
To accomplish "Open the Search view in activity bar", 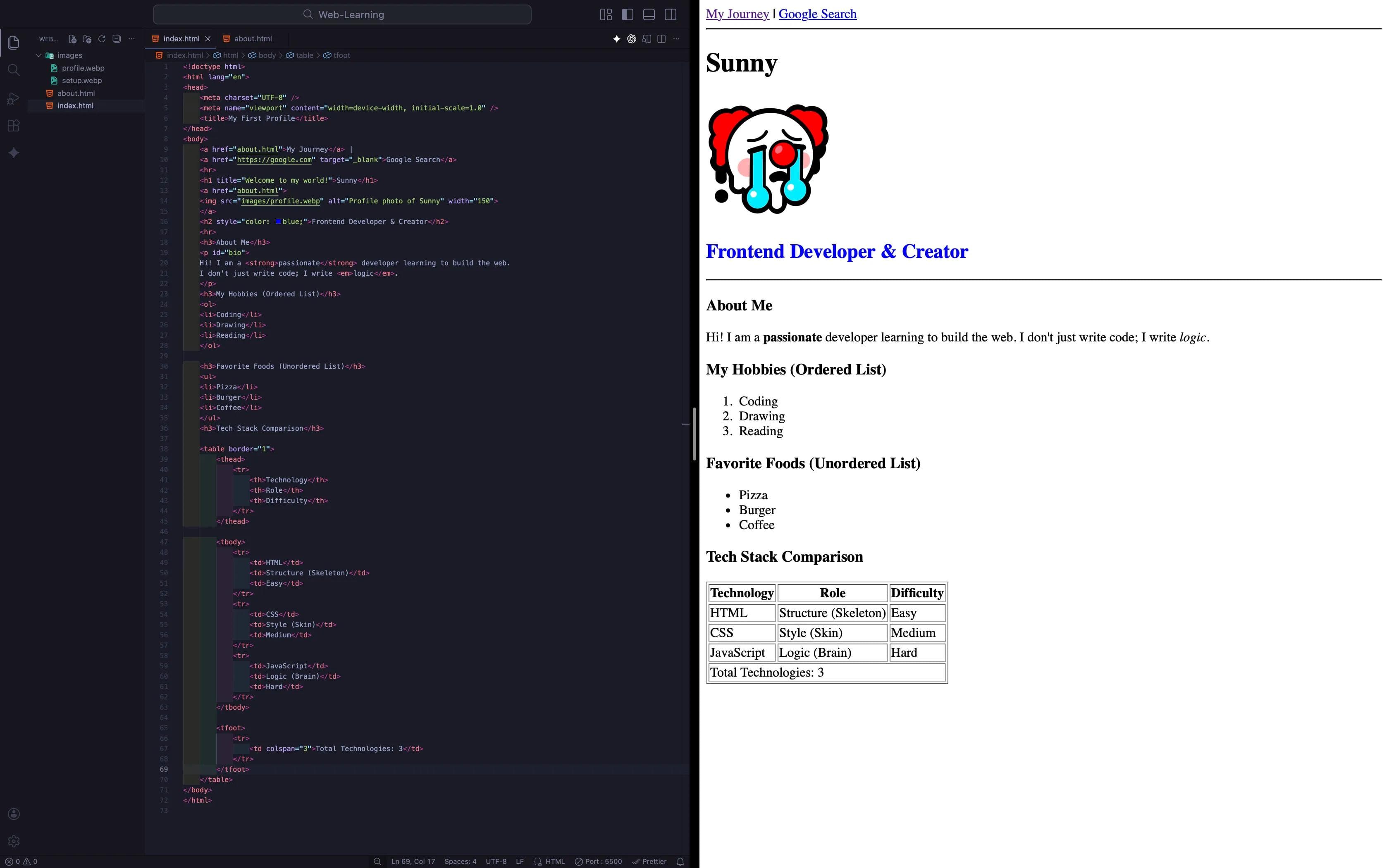I will 14,70.
